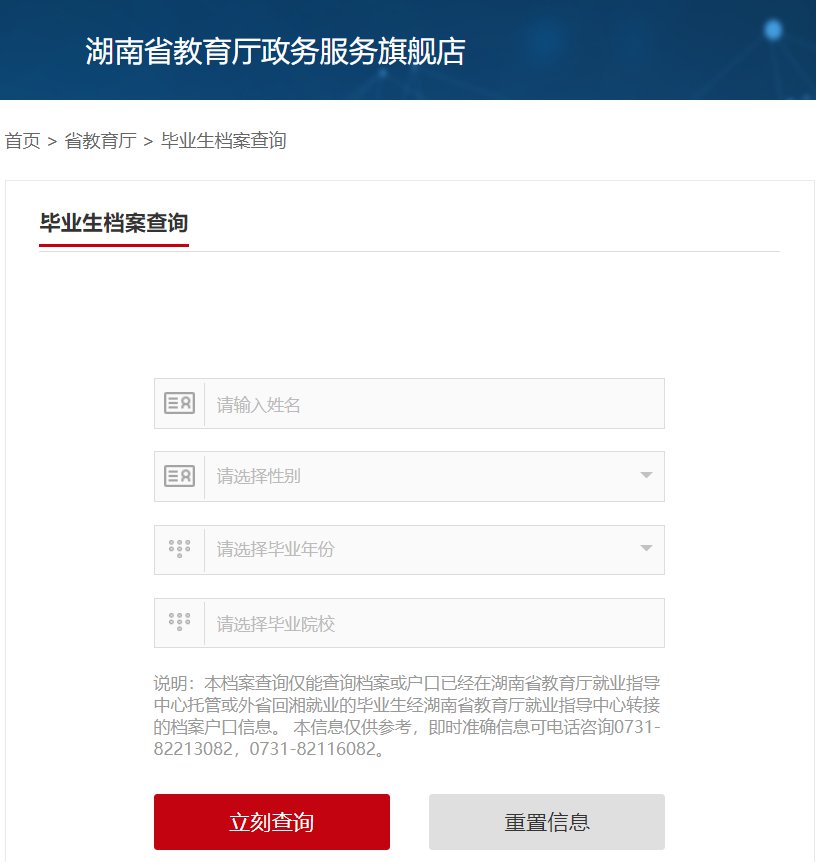Click the ID card icon beside gender selector
The width and height of the screenshot is (816, 862).
point(179,476)
